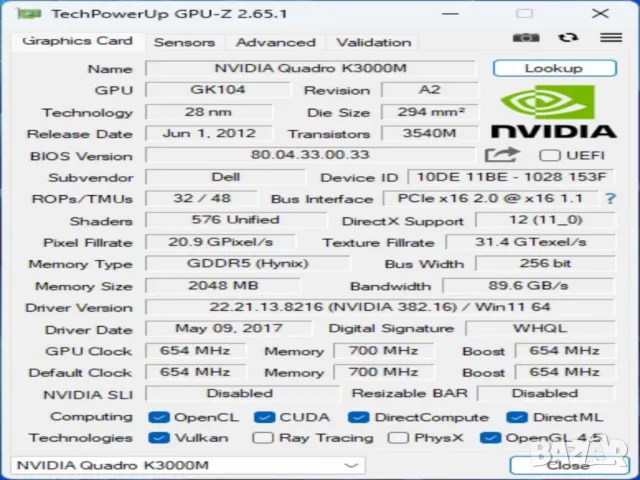Screen dimensions: 640x480
Task: Click the NVIDIA SLI value Disabled
Action: pyautogui.click(x=242, y=394)
